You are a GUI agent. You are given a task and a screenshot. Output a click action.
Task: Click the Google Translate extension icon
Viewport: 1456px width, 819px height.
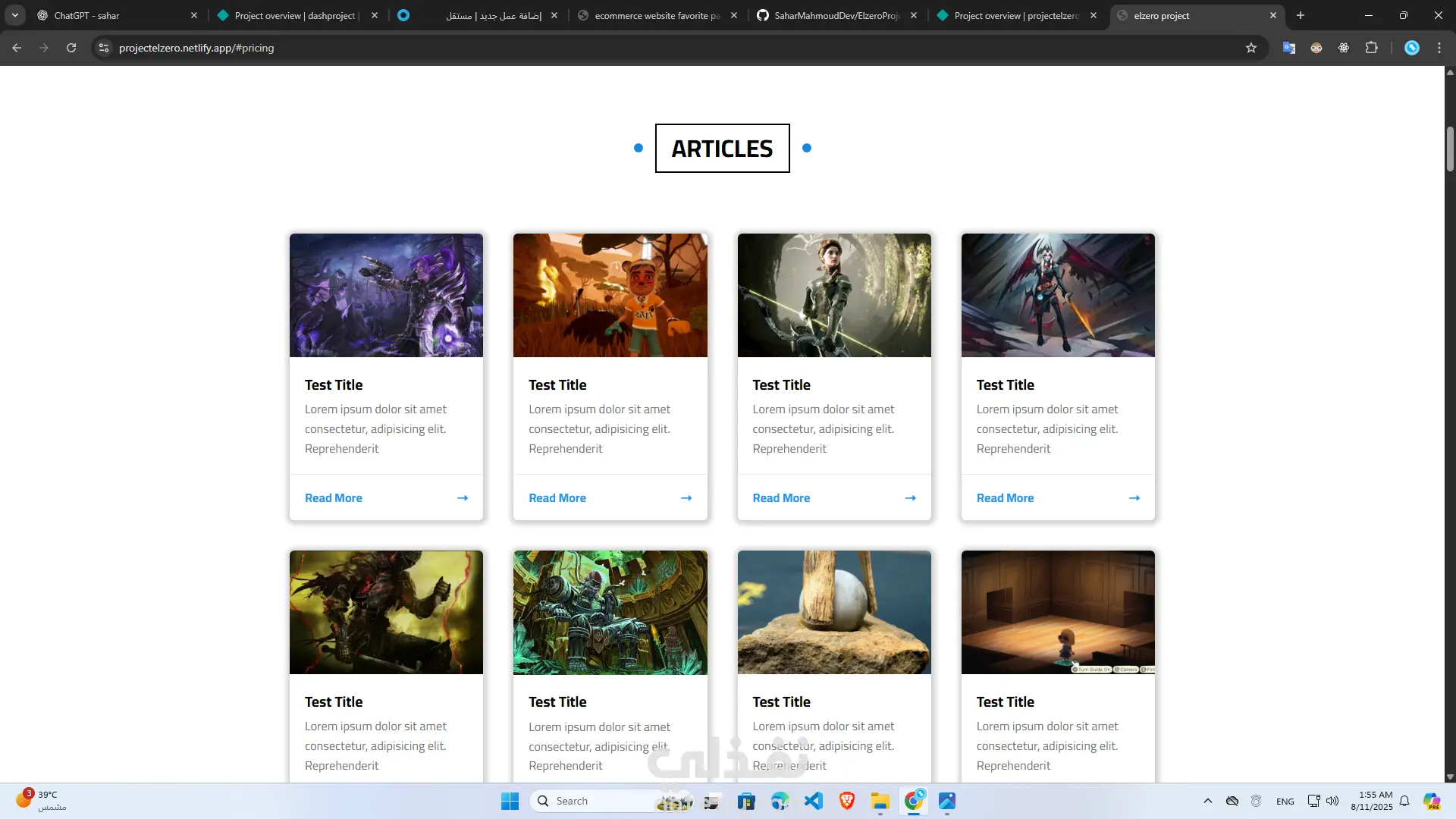[1288, 48]
